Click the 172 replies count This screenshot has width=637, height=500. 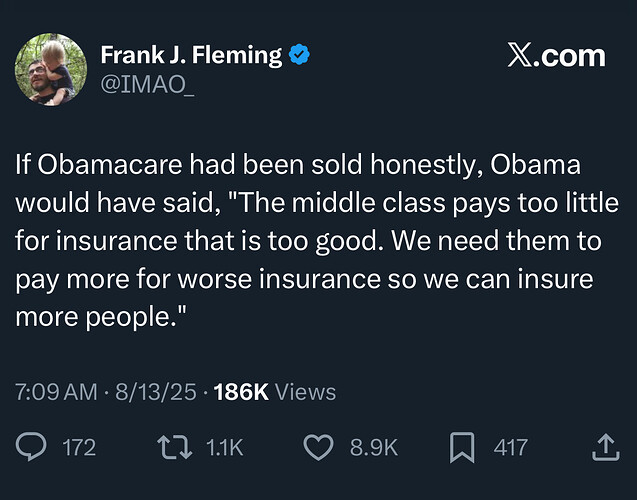point(79,448)
